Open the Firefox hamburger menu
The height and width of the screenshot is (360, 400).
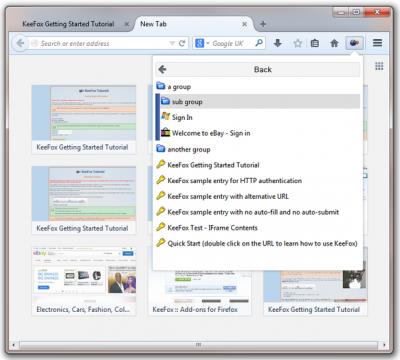(377, 43)
